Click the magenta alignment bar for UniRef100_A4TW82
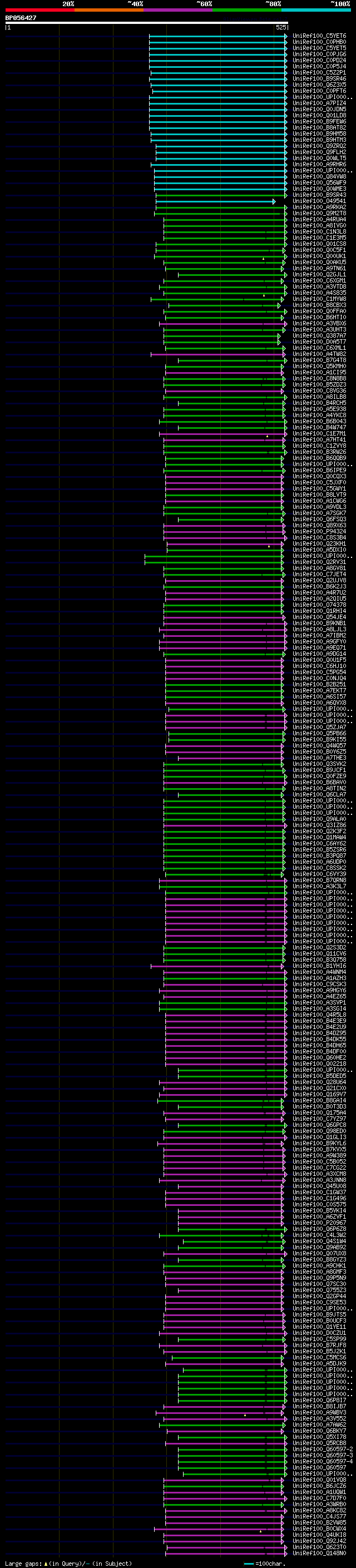 (219, 354)
